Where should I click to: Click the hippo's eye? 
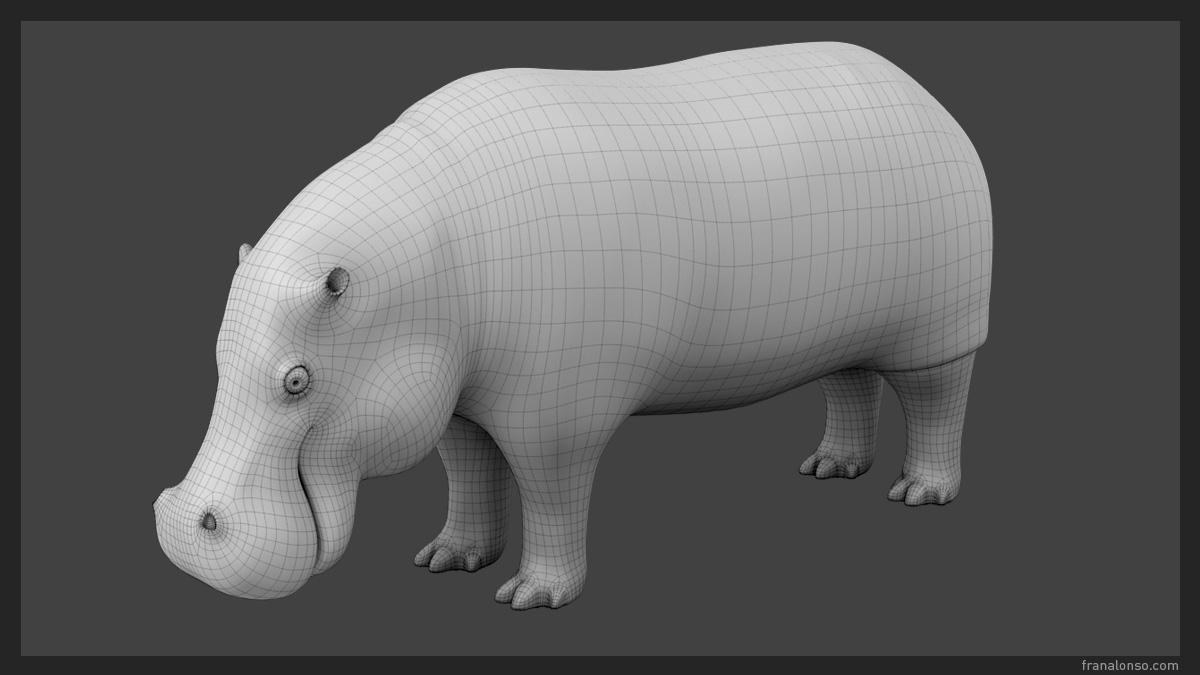coord(296,379)
